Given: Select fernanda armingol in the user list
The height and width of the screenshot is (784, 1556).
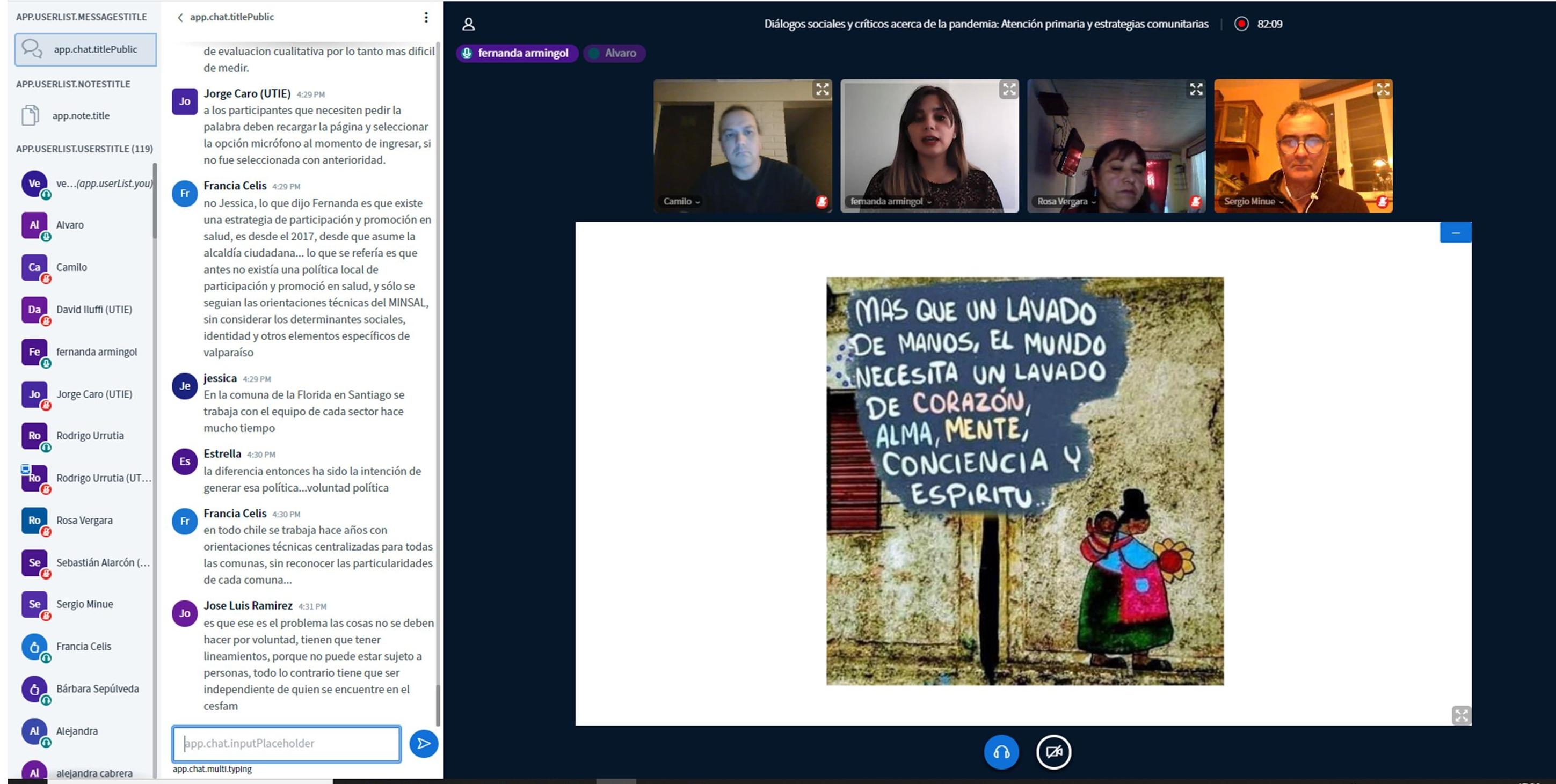Looking at the screenshot, I should click(x=86, y=352).
